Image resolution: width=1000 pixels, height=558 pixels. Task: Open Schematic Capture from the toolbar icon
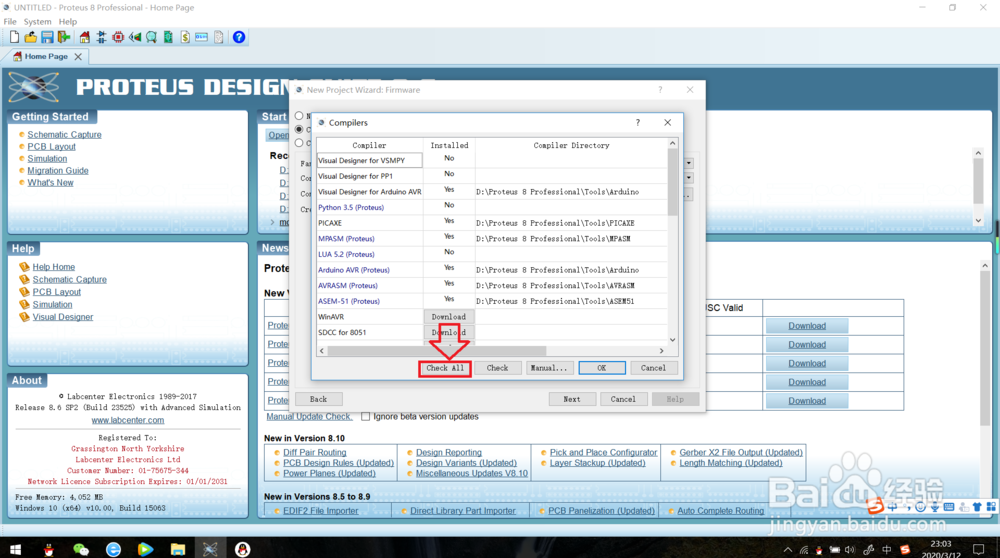coord(101,37)
